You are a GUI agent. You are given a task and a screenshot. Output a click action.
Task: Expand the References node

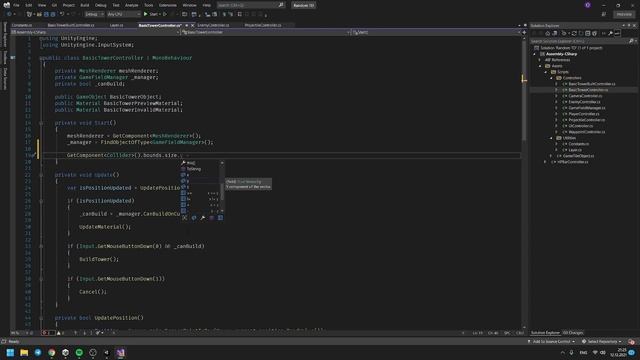tap(540, 60)
